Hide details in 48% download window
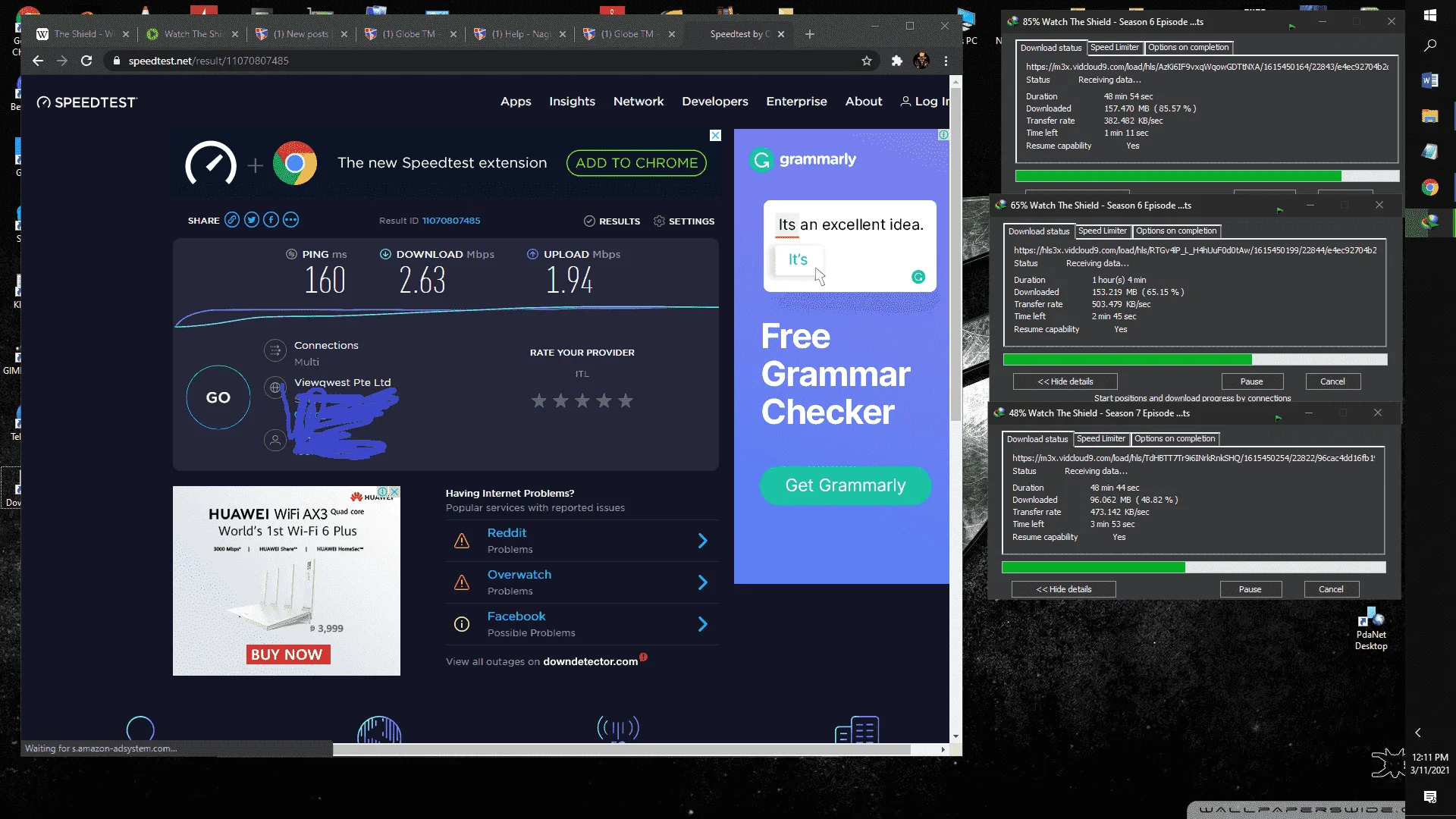Screen dimensions: 1456x819 pyautogui.click(x=1064, y=589)
